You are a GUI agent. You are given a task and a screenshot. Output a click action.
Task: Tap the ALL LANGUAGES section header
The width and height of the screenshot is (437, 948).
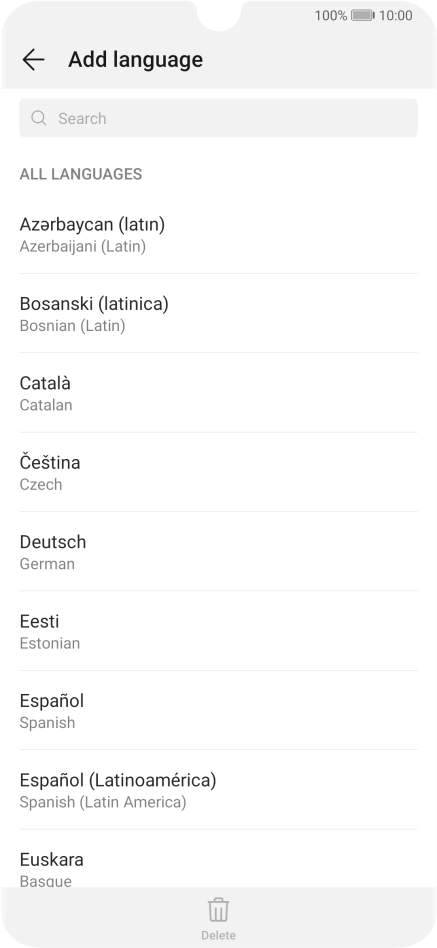point(80,174)
